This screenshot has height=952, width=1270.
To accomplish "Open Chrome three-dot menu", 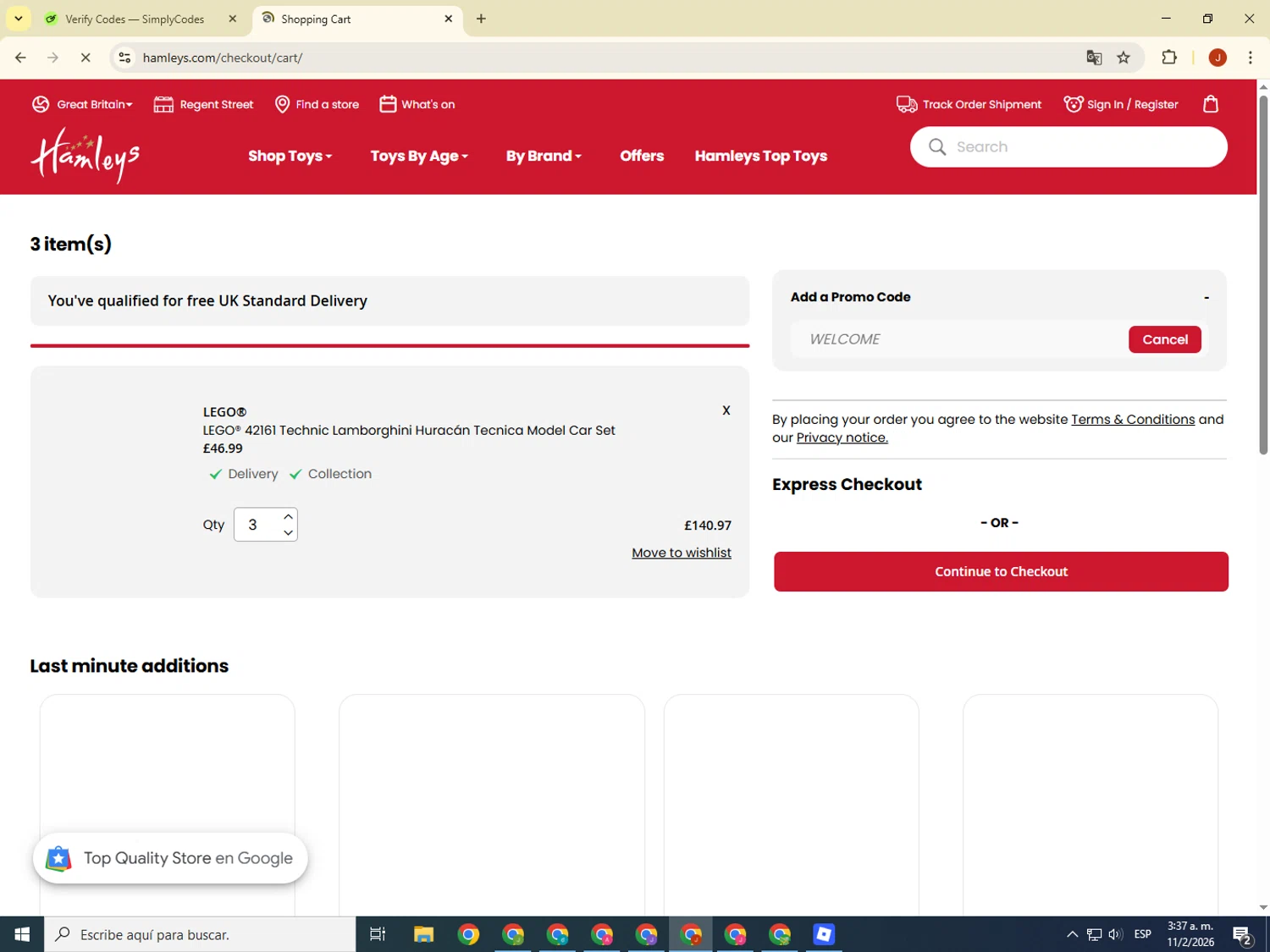I will [x=1251, y=58].
